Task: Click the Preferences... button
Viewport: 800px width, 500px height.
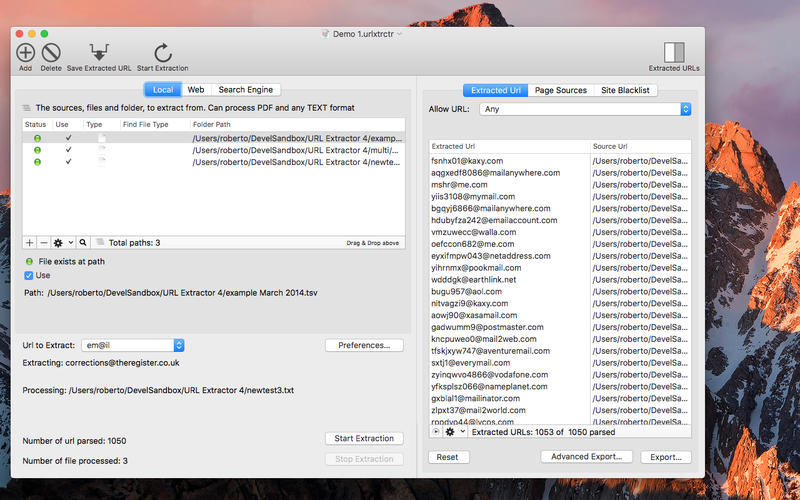Action: (364, 345)
